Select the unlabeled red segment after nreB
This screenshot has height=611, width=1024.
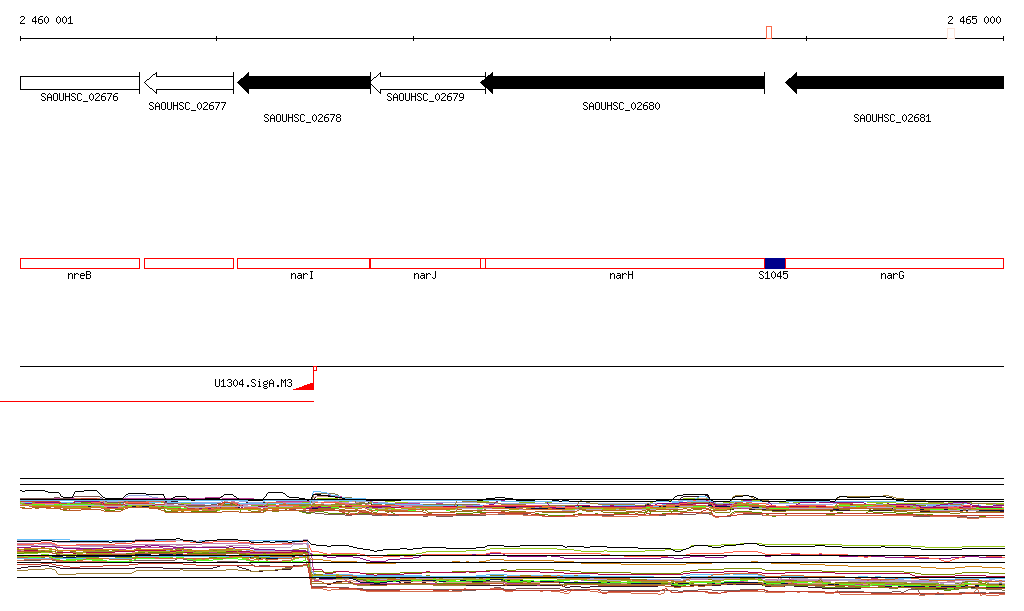(x=189, y=264)
